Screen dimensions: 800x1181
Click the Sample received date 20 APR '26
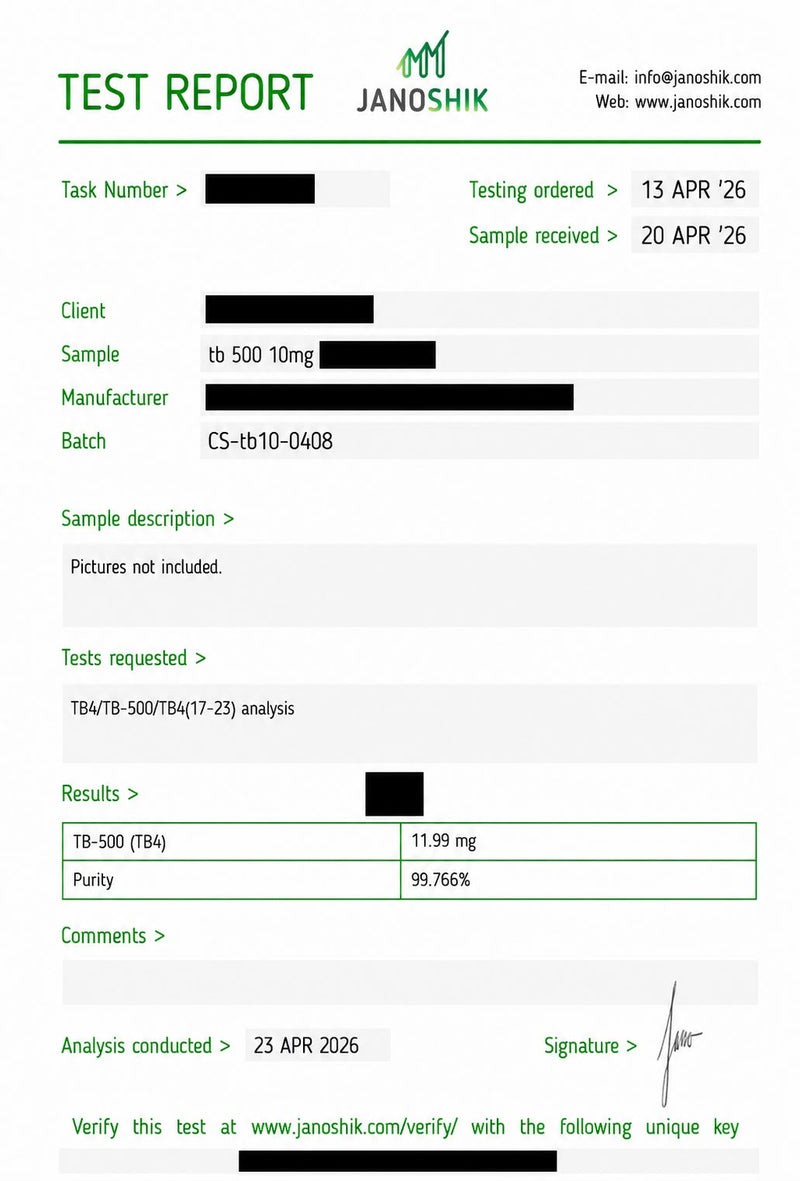(694, 236)
